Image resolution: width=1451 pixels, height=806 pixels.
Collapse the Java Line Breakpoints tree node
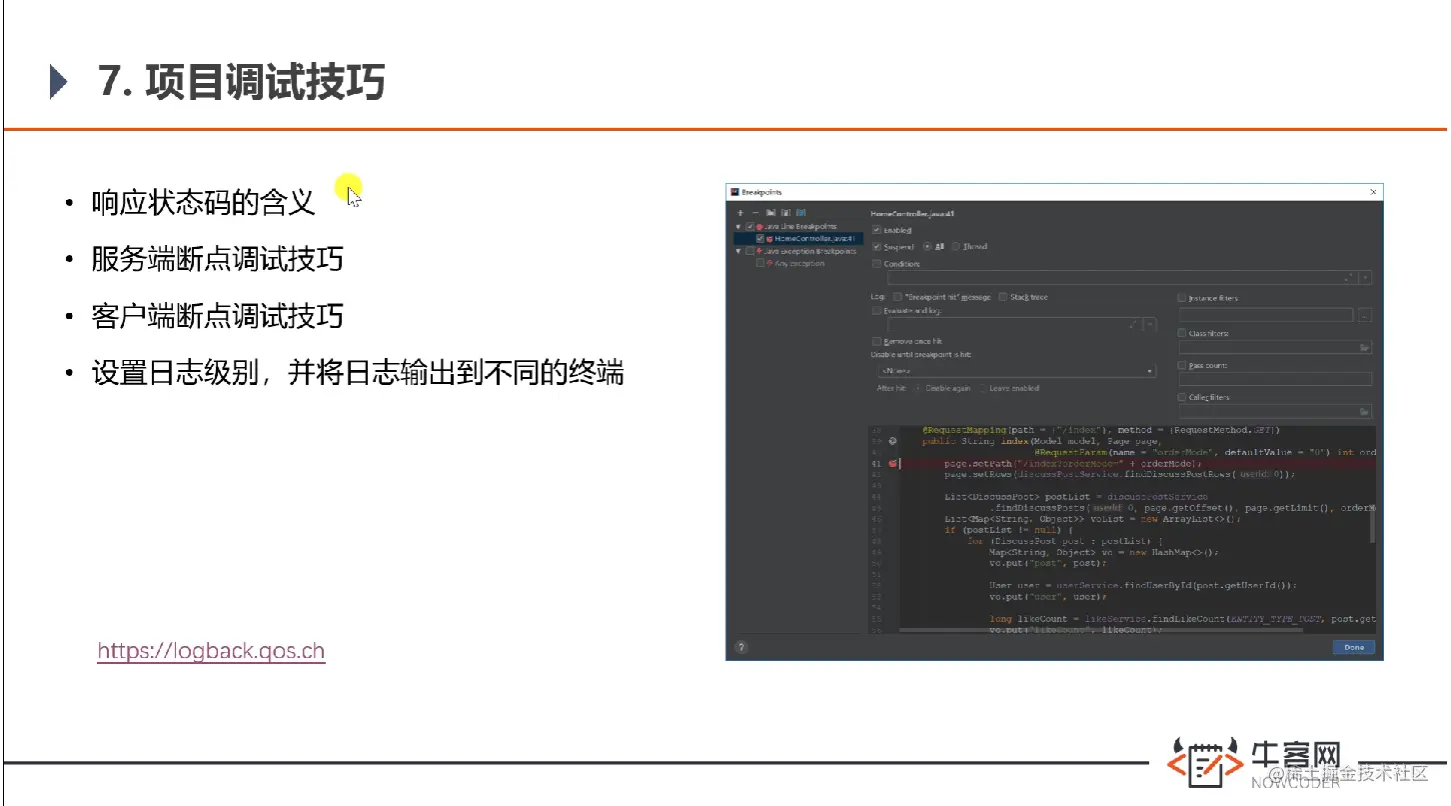pos(738,227)
